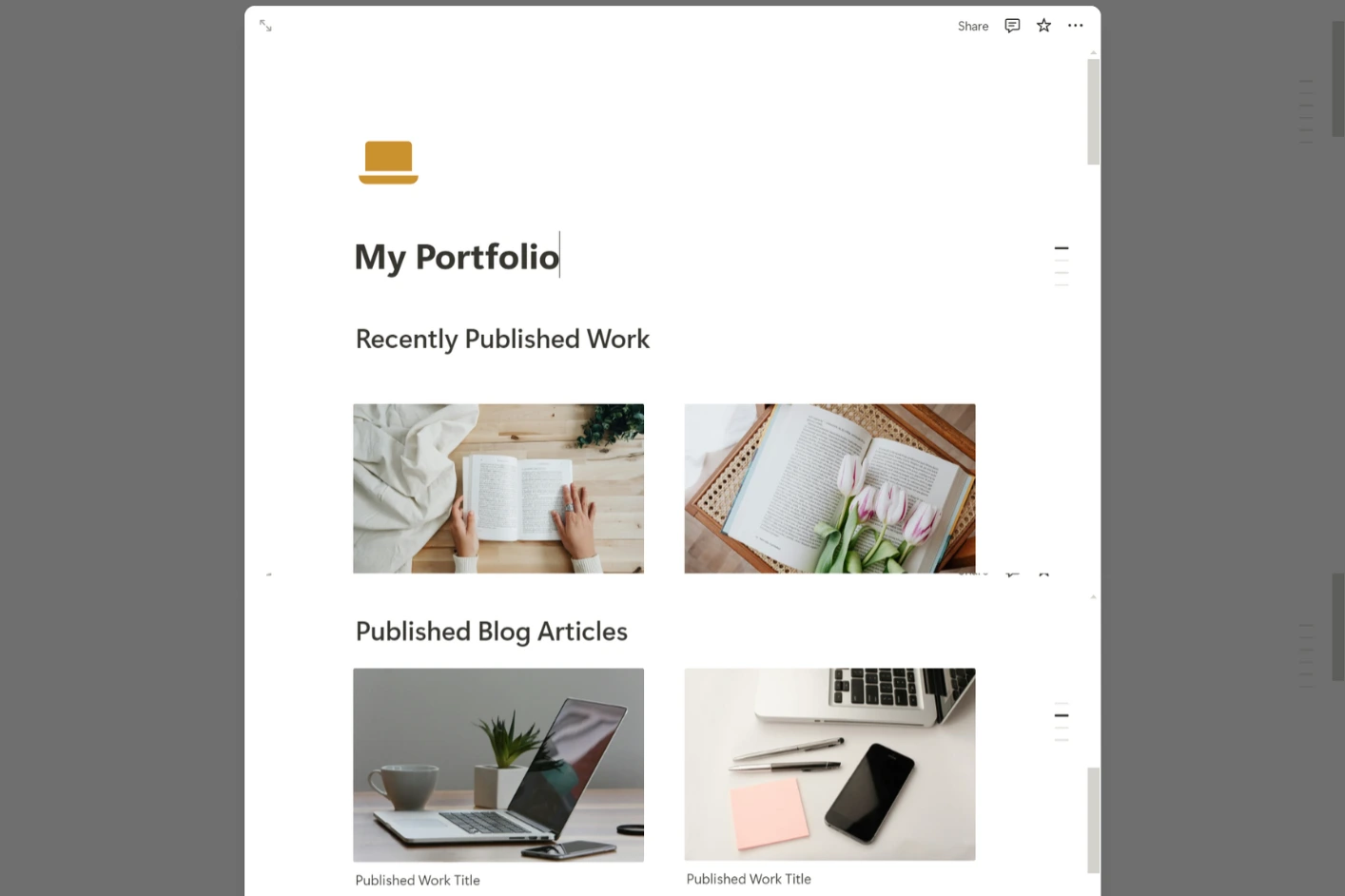Image resolution: width=1345 pixels, height=896 pixels.
Task: Click Published Work Title under laptop image
Action: (x=418, y=881)
